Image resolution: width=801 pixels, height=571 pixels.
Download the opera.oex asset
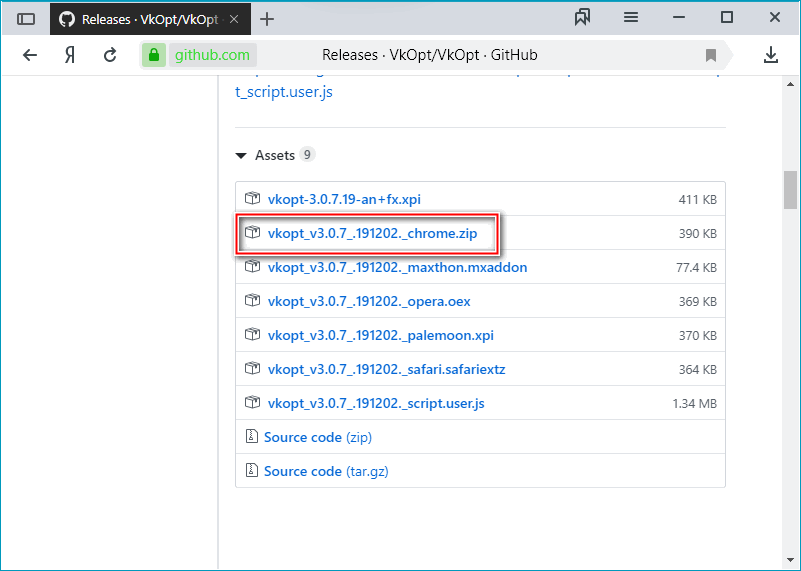click(x=368, y=301)
